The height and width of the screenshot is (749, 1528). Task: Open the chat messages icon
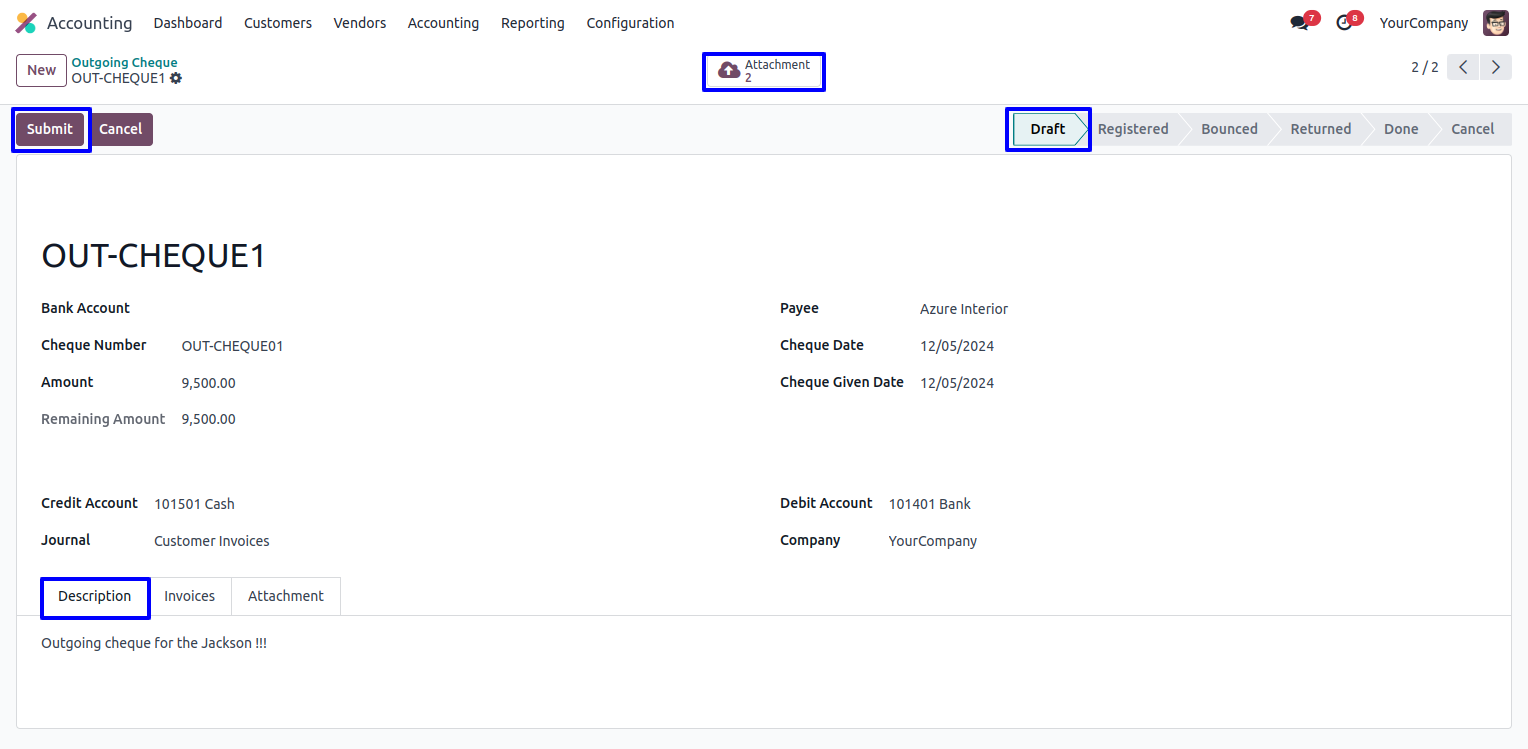(1299, 23)
